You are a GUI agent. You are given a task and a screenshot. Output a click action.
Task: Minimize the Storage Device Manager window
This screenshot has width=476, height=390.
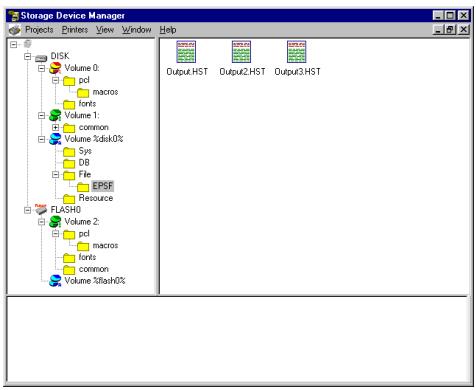tap(438, 16)
